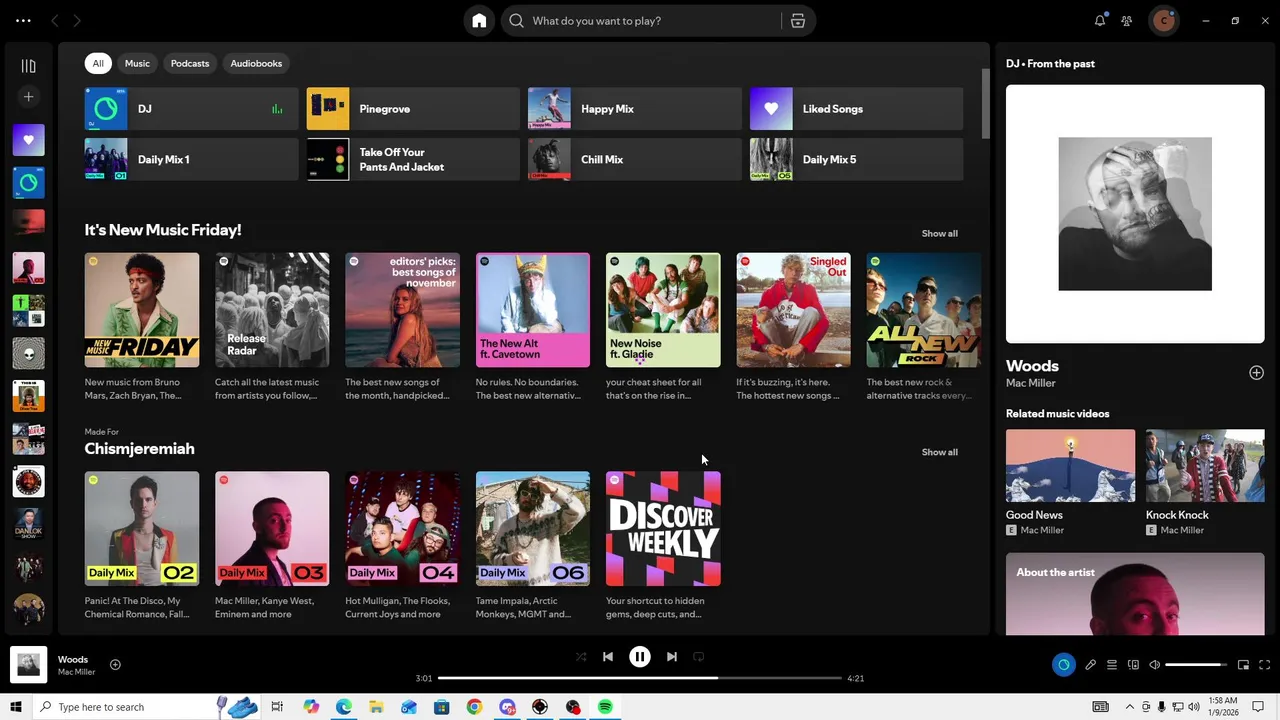Select the Music filter chip

[137, 63]
